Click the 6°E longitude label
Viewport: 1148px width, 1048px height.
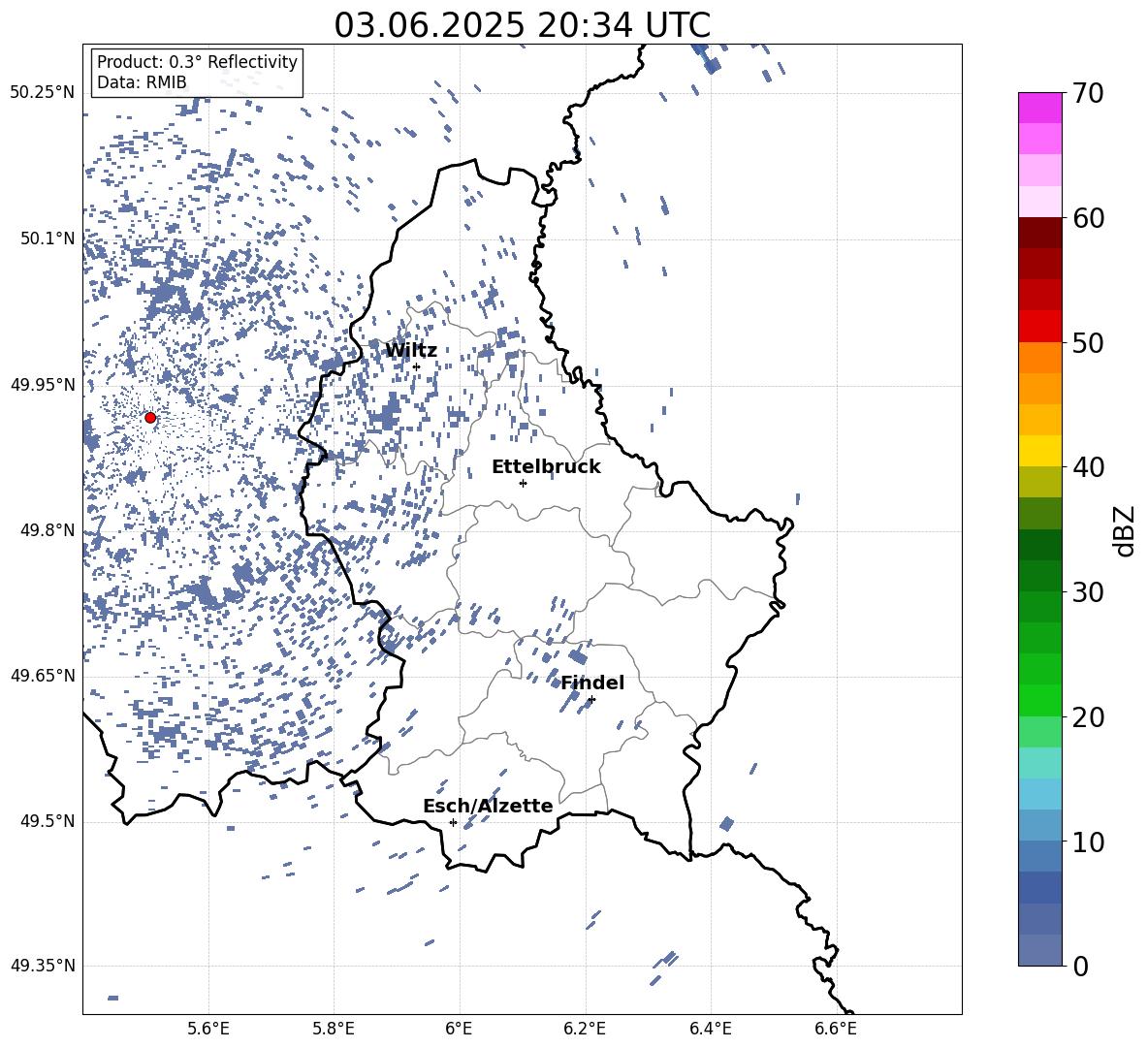459,1030
